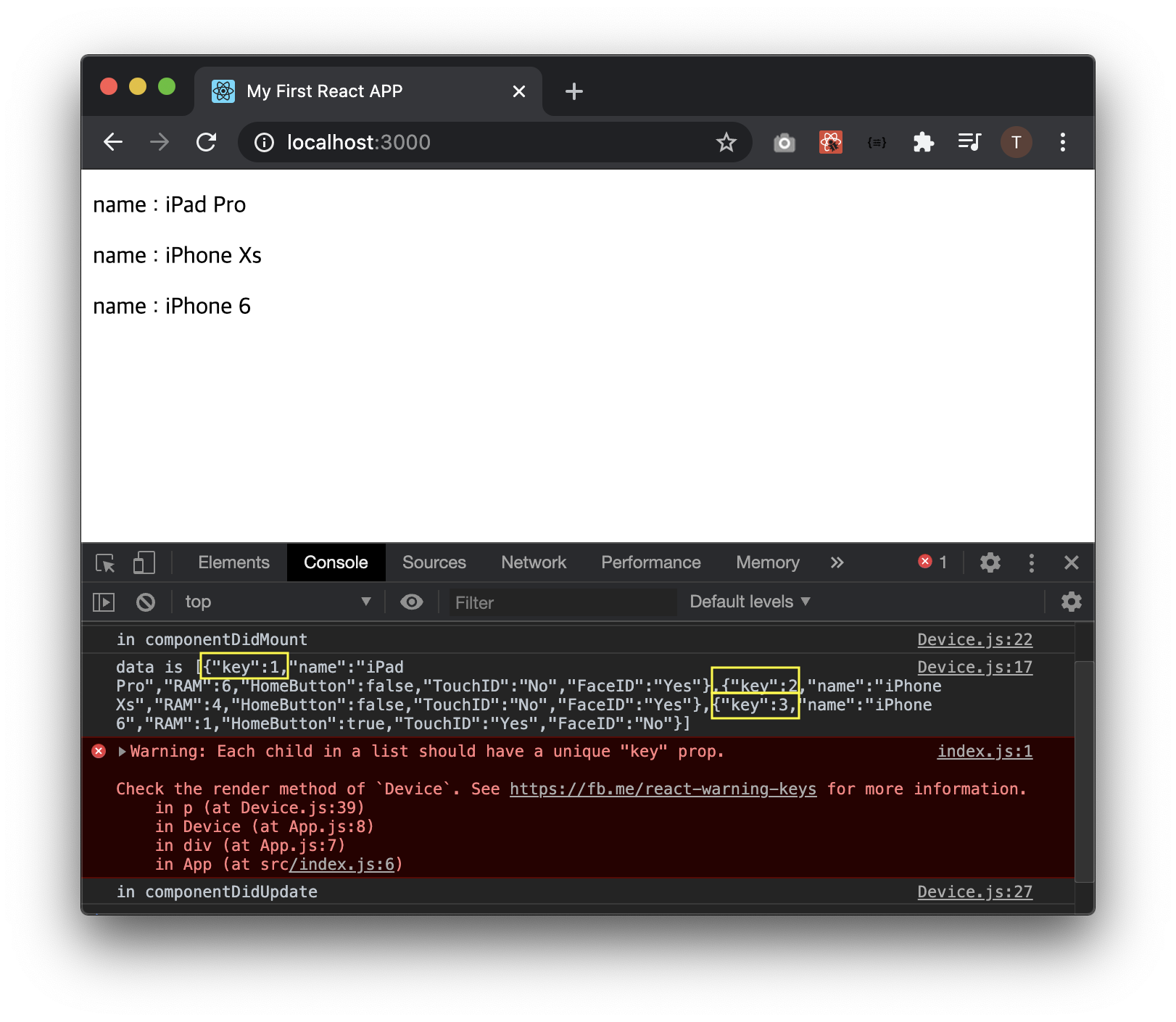1176x1022 pixels.
Task: Open DevTools customize three-dot menu
Action: point(1032,563)
